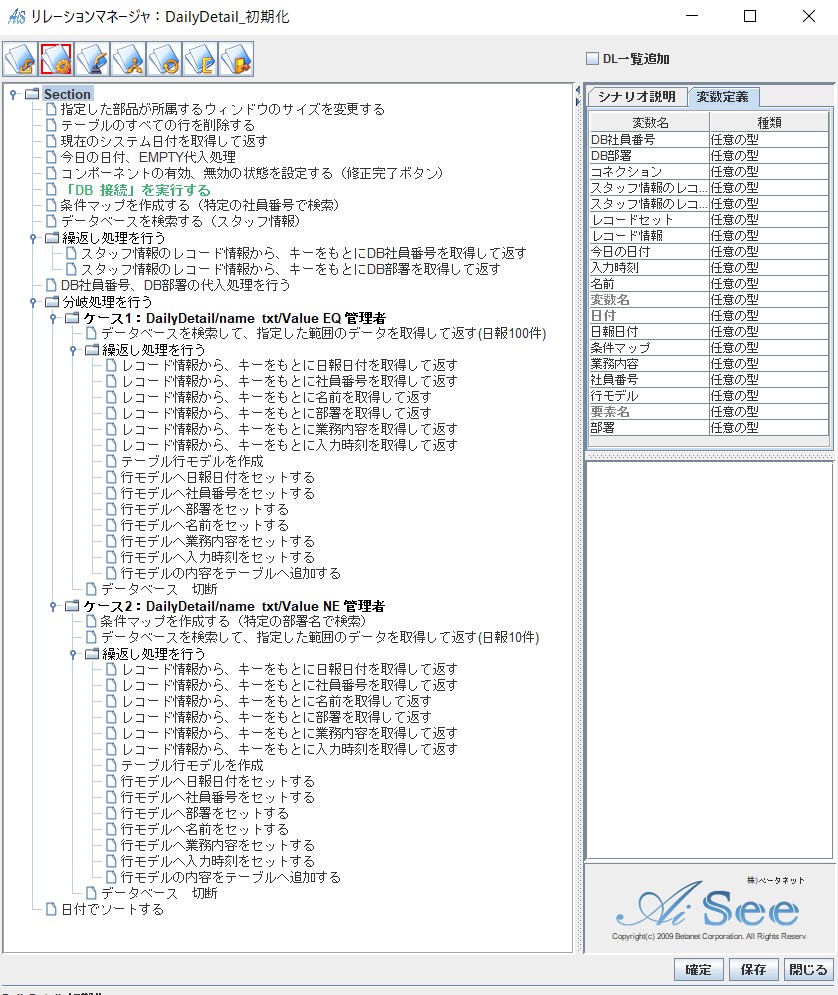Click the 閉じる button
This screenshot has height=995, width=838.
click(x=808, y=970)
